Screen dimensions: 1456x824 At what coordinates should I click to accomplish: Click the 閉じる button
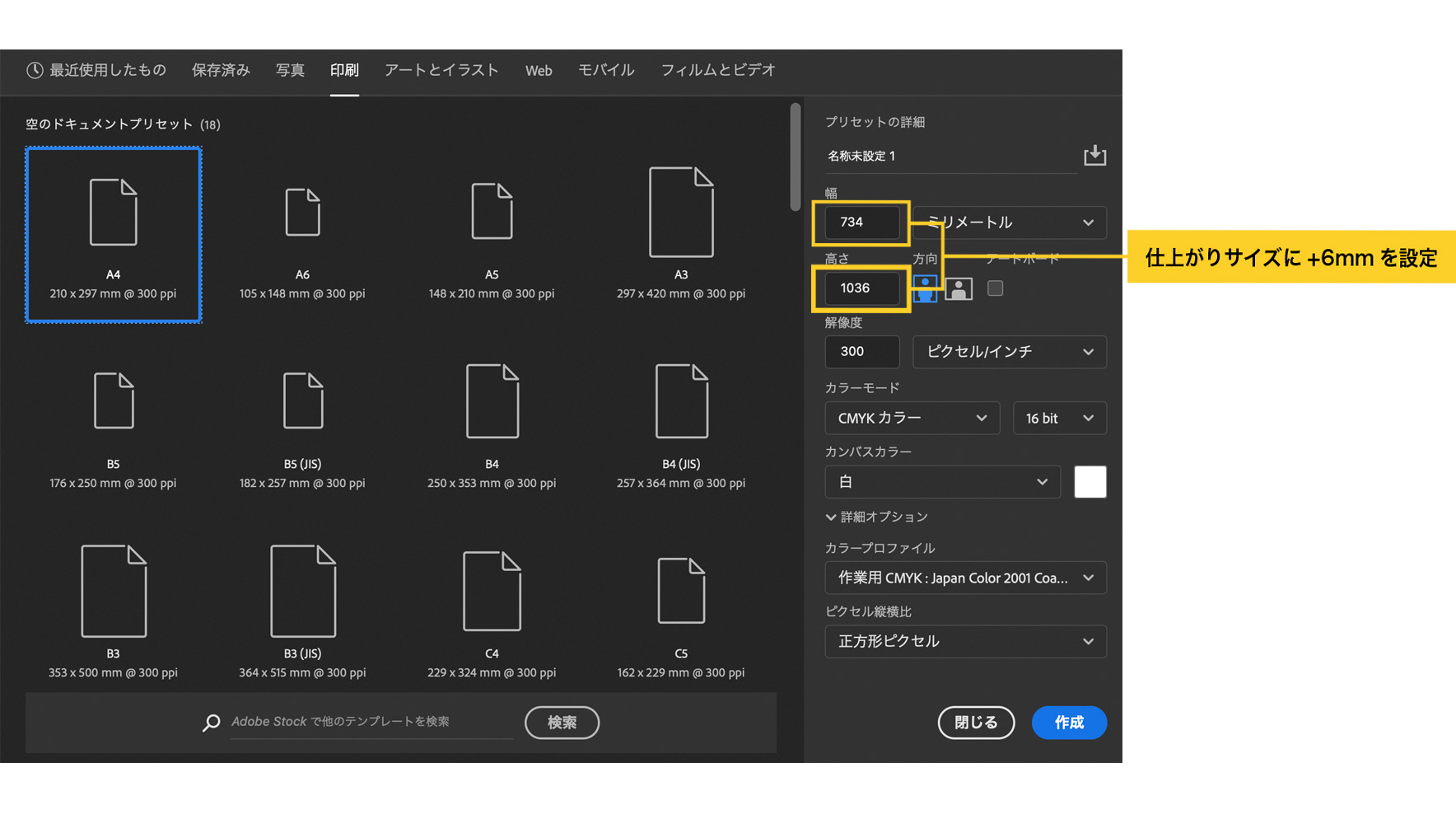click(976, 723)
